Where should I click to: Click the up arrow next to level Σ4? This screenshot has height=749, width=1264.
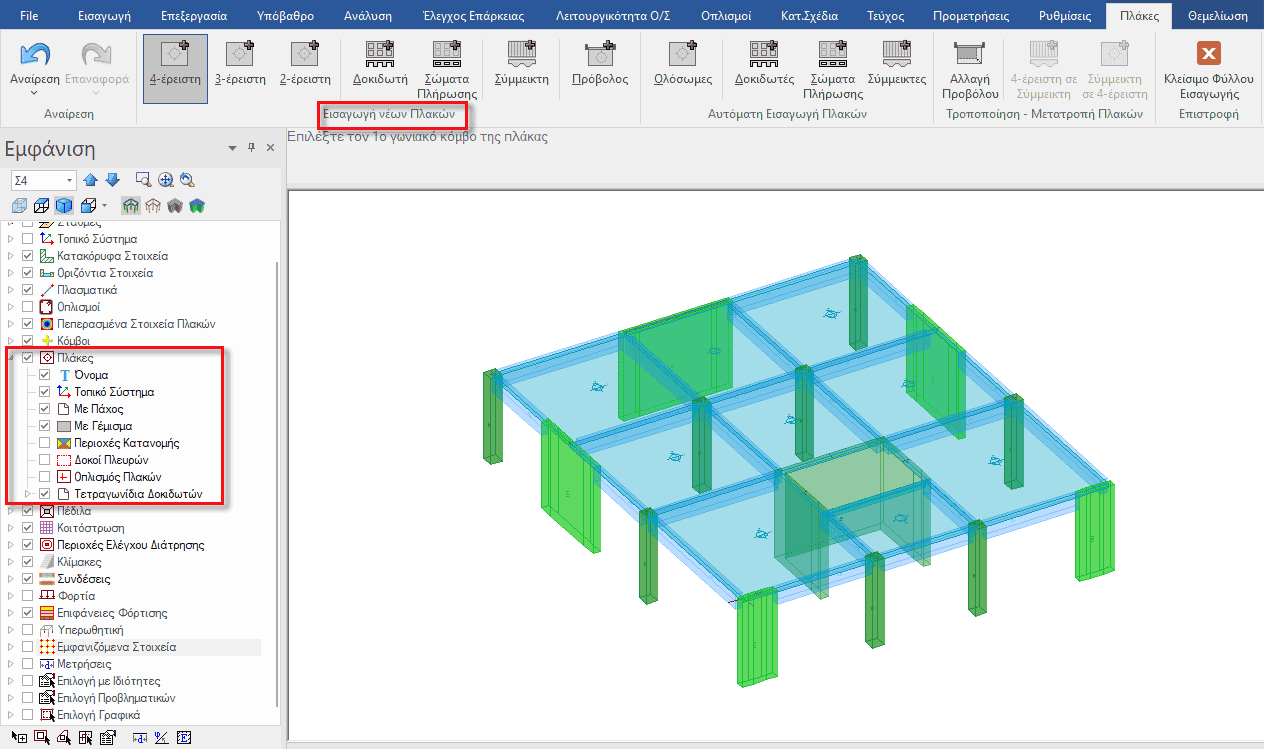tap(91, 180)
